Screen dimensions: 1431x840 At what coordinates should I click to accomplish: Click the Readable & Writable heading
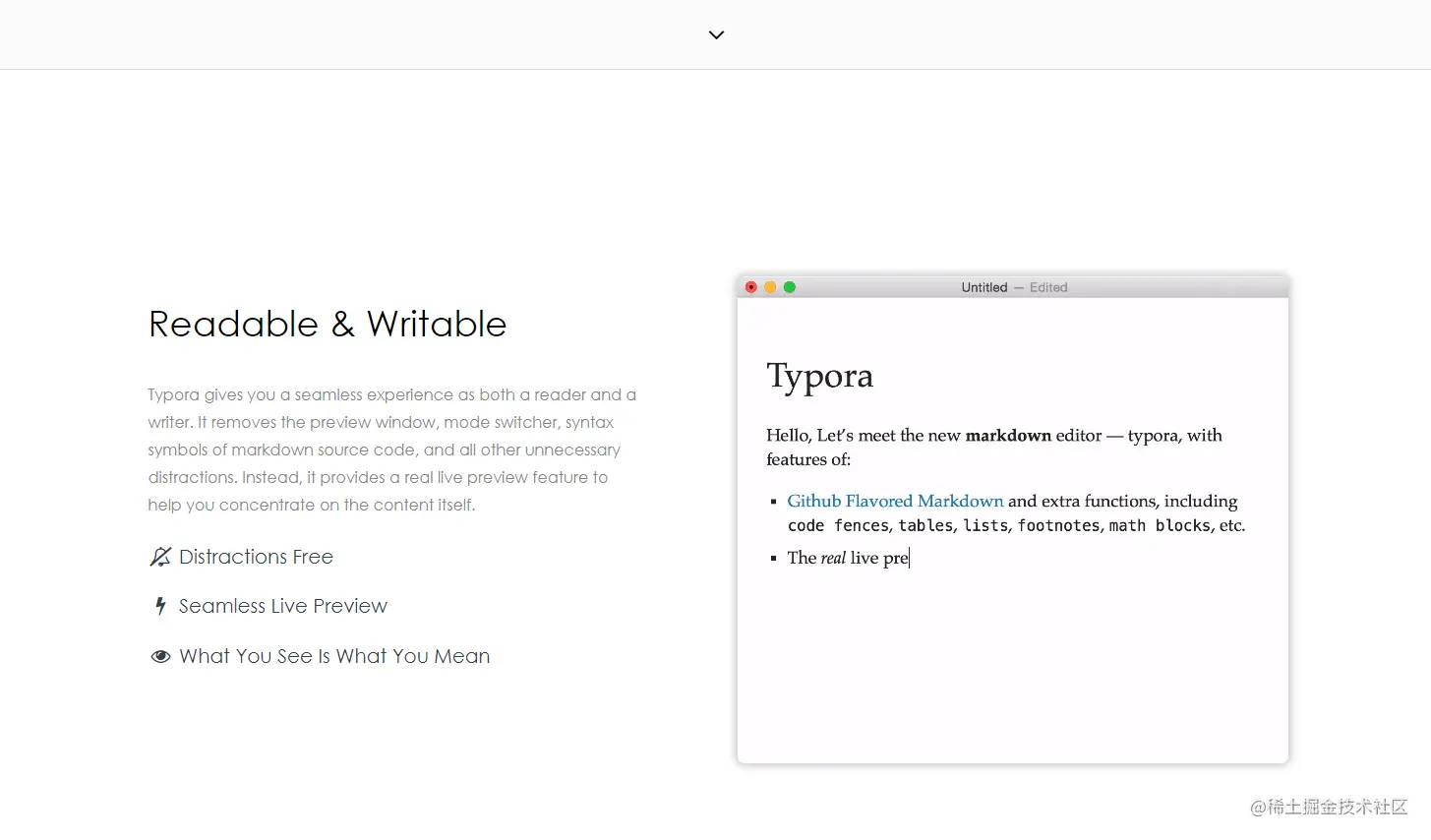point(328,324)
